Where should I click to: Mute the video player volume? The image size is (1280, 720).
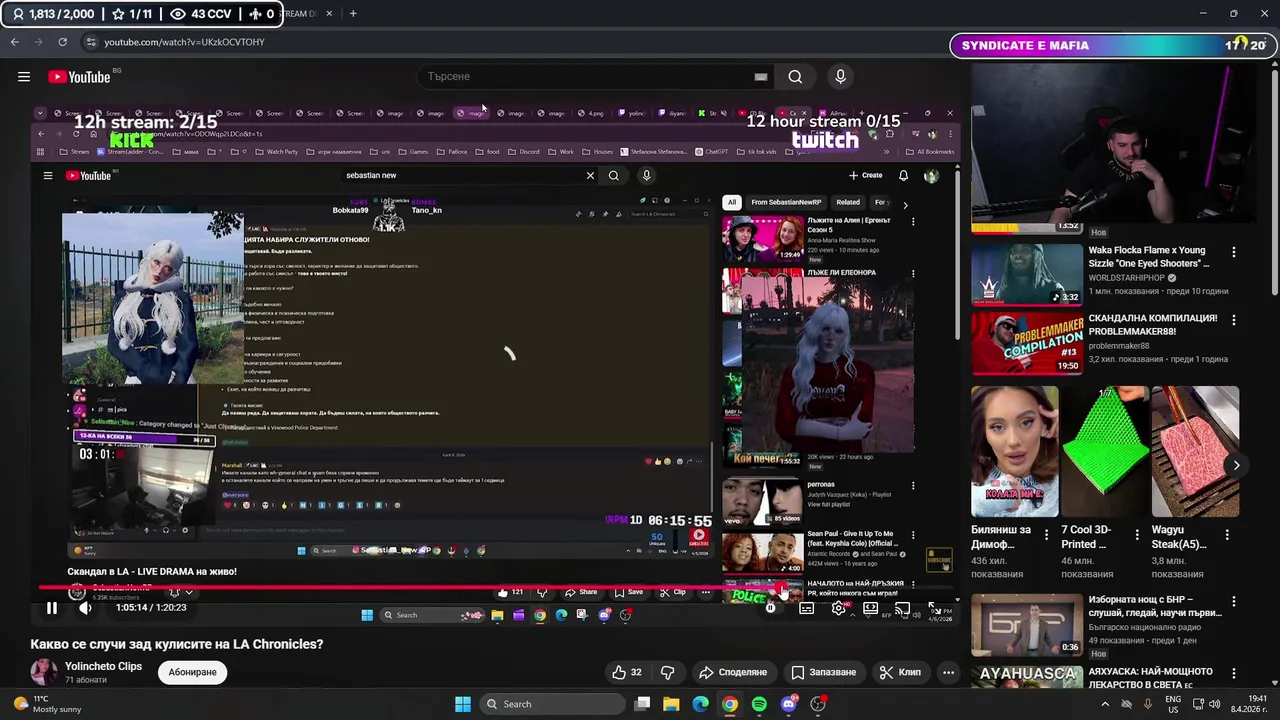(85, 608)
